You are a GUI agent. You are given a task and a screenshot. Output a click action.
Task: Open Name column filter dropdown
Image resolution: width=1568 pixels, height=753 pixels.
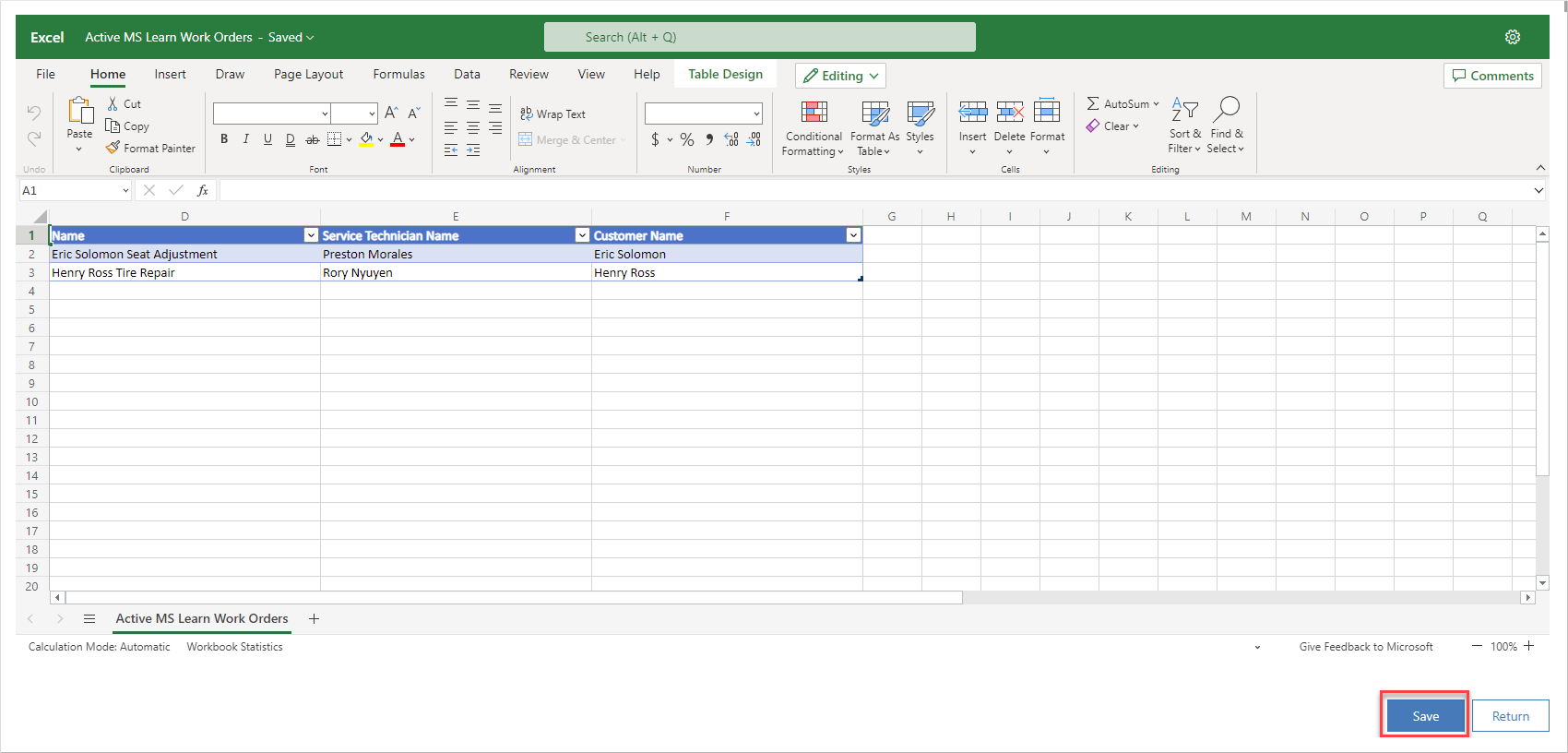(x=311, y=235)
